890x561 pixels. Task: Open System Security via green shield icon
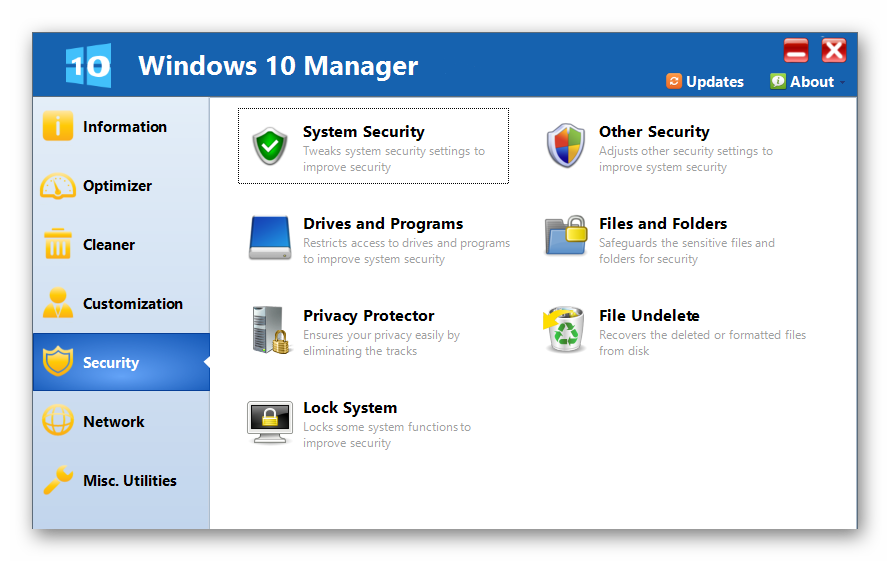point(270,146)
